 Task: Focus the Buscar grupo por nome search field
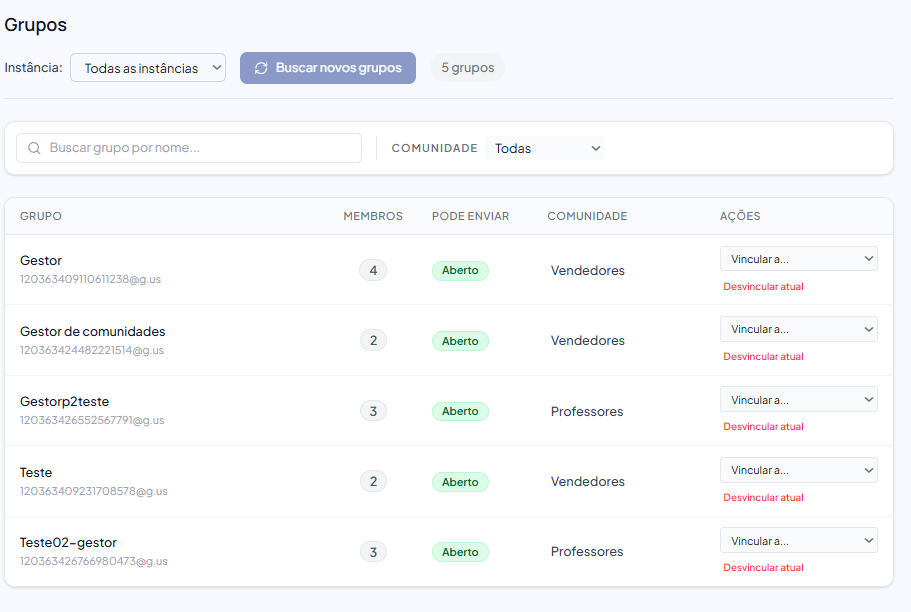point(189,148)
